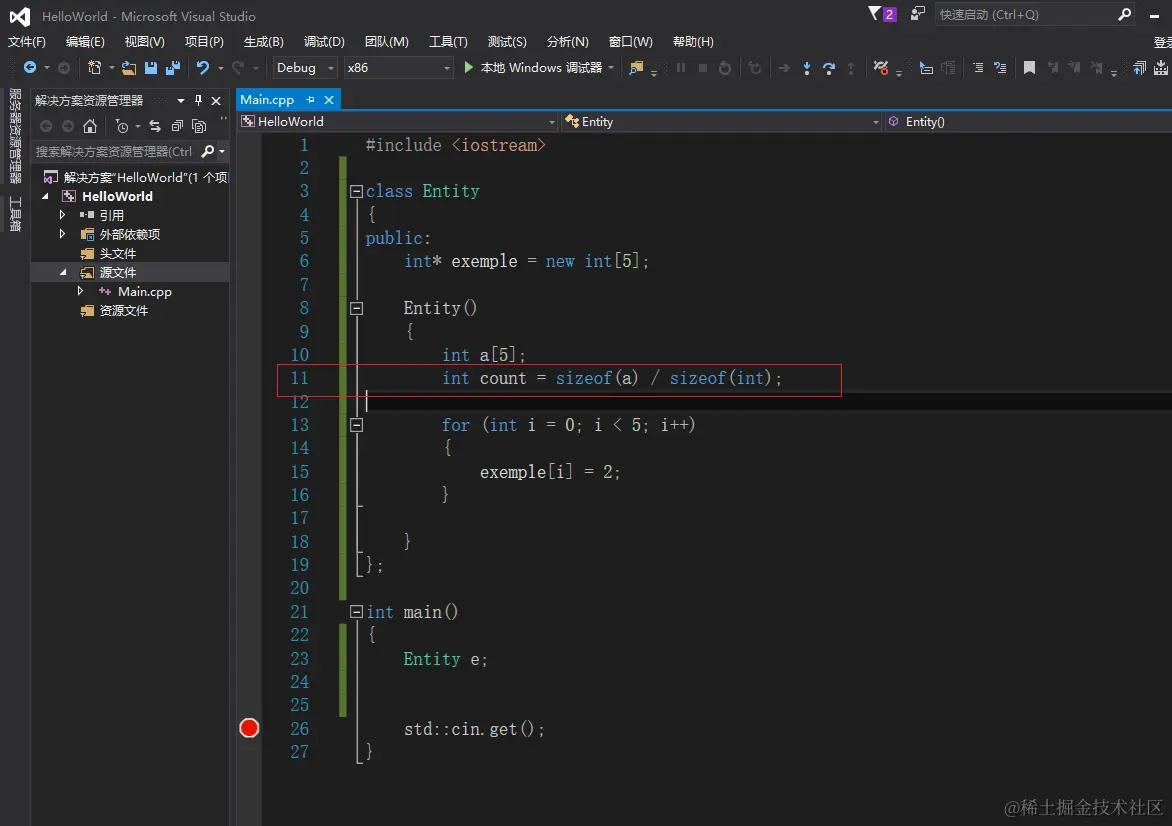Click the Step Into debug icon
Image resolution: width=1172 pixels, height=826 pixels.
(806, 68)
